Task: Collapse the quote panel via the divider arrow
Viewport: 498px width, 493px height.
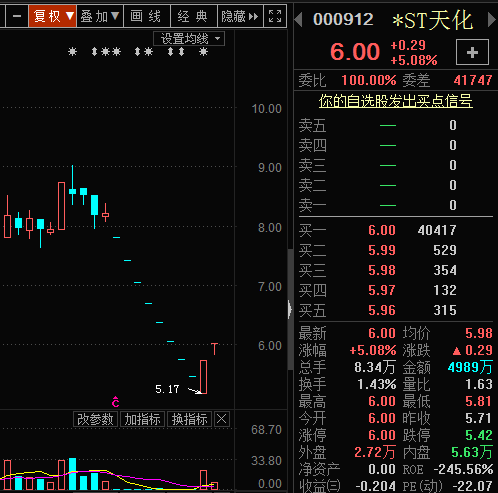Action: (290, 309)
